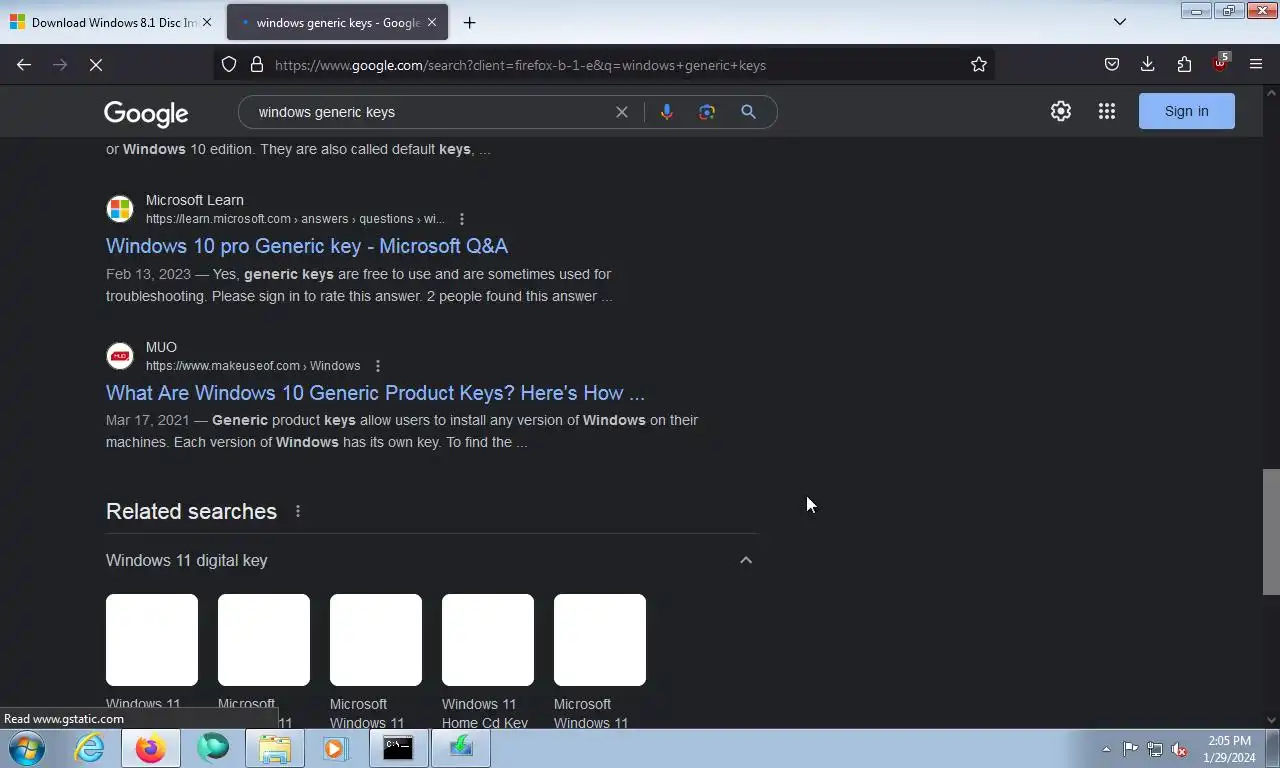The height and width of the screenshot is (768, 1280).
Task: Click the MUO site favicon
Action: pos(120,356)
